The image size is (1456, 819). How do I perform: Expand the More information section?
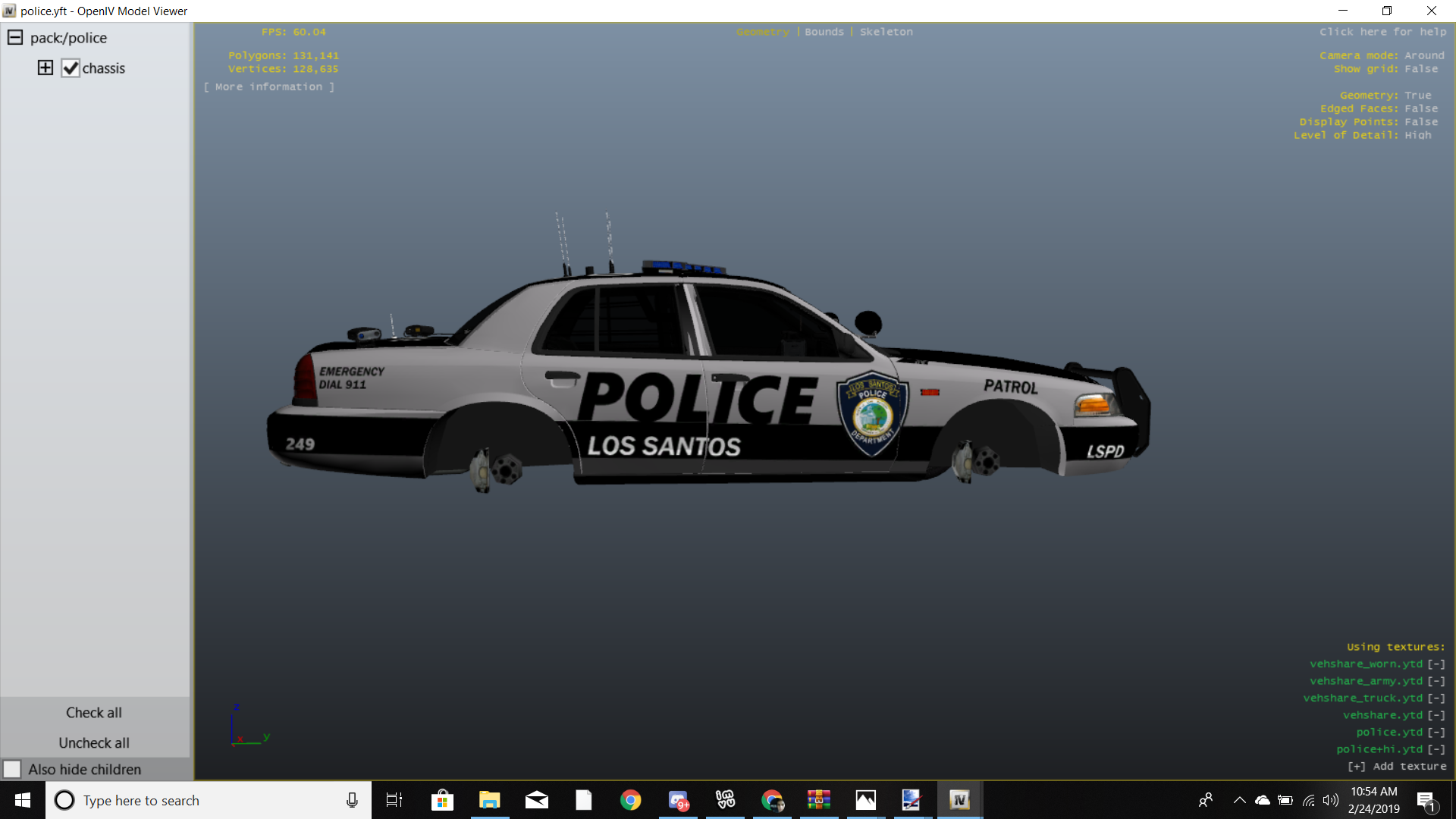click(x=268, y=87)
